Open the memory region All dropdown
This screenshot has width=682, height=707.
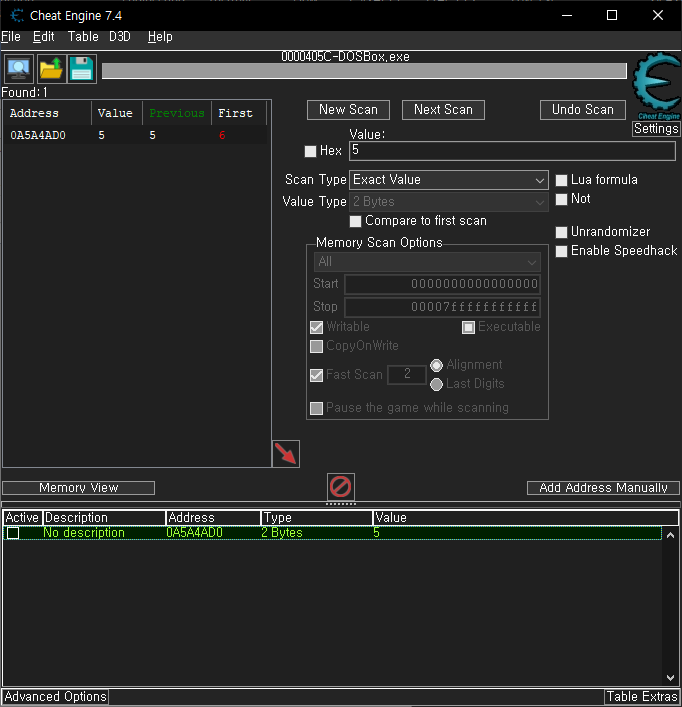pyautogui.click(x=427, y=262)
